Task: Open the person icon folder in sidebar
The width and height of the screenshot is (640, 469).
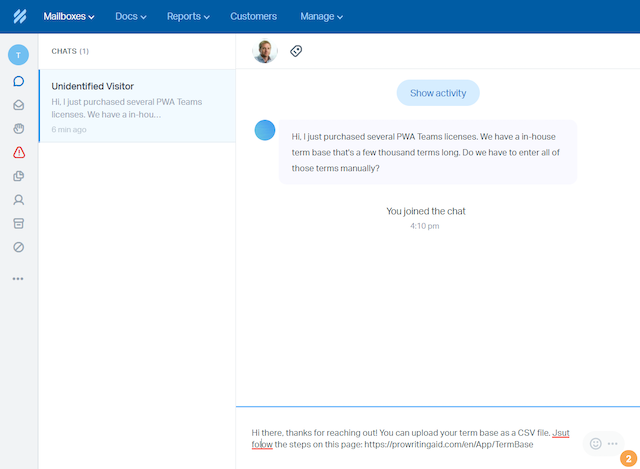Action: (x=18, y=200)
